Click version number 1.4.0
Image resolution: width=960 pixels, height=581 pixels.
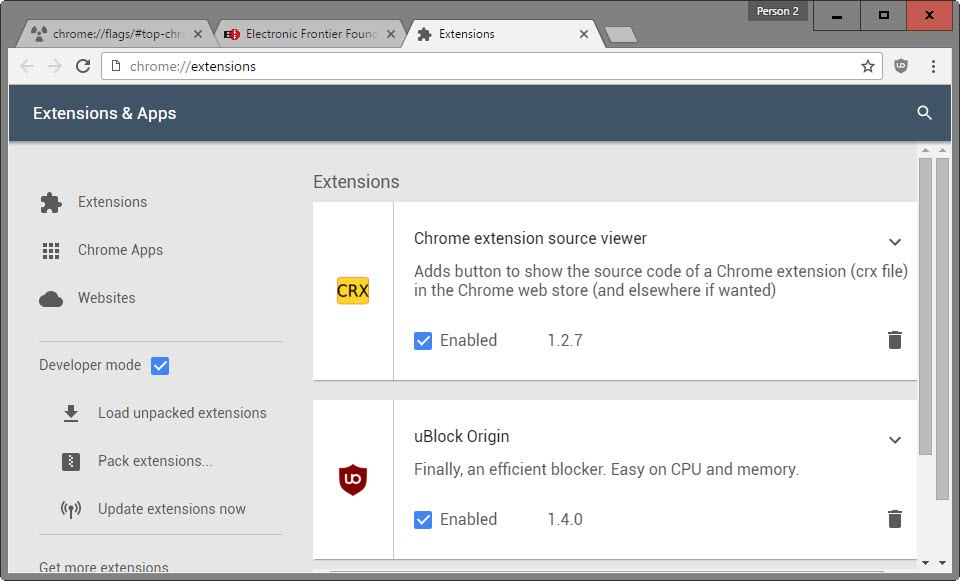564,519
